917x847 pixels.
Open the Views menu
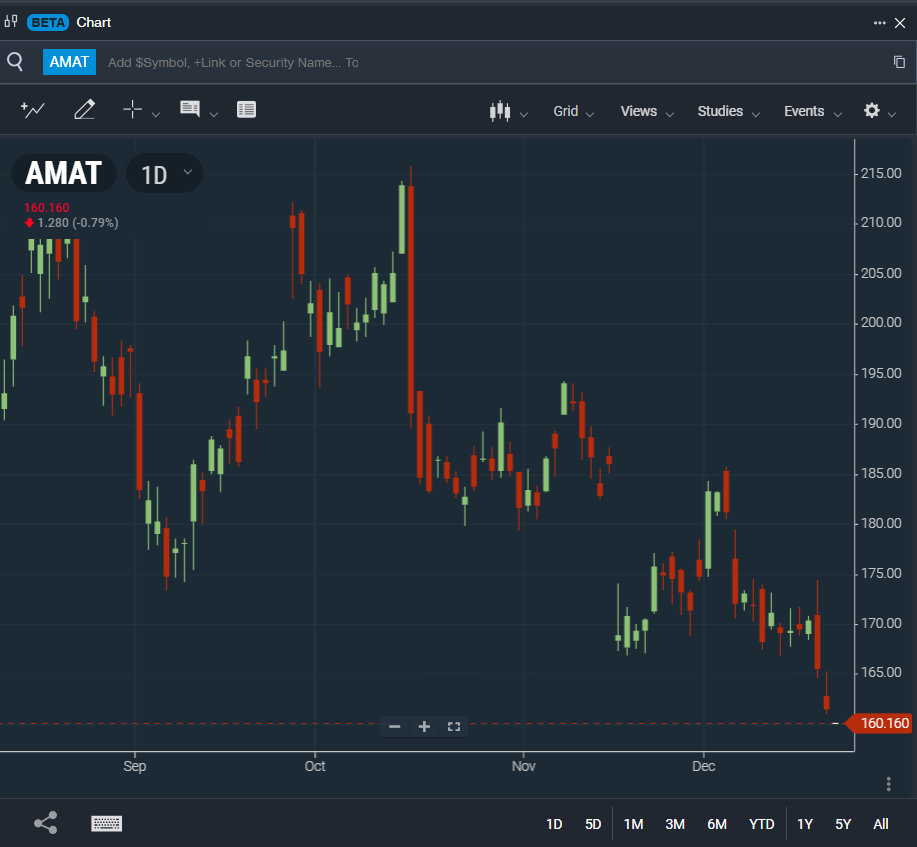[x=647, y=111]
